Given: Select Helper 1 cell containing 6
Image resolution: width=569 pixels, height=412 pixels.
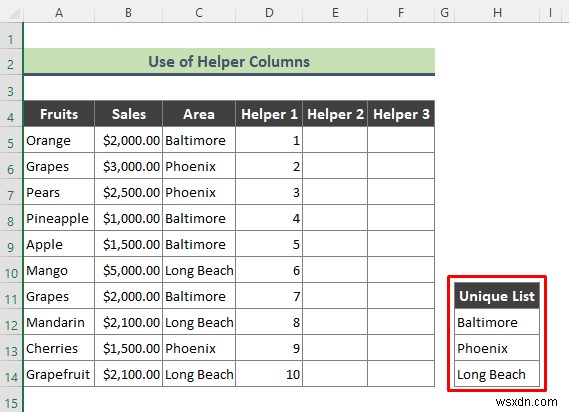Looking at the screenshot, I should [269, 270].
